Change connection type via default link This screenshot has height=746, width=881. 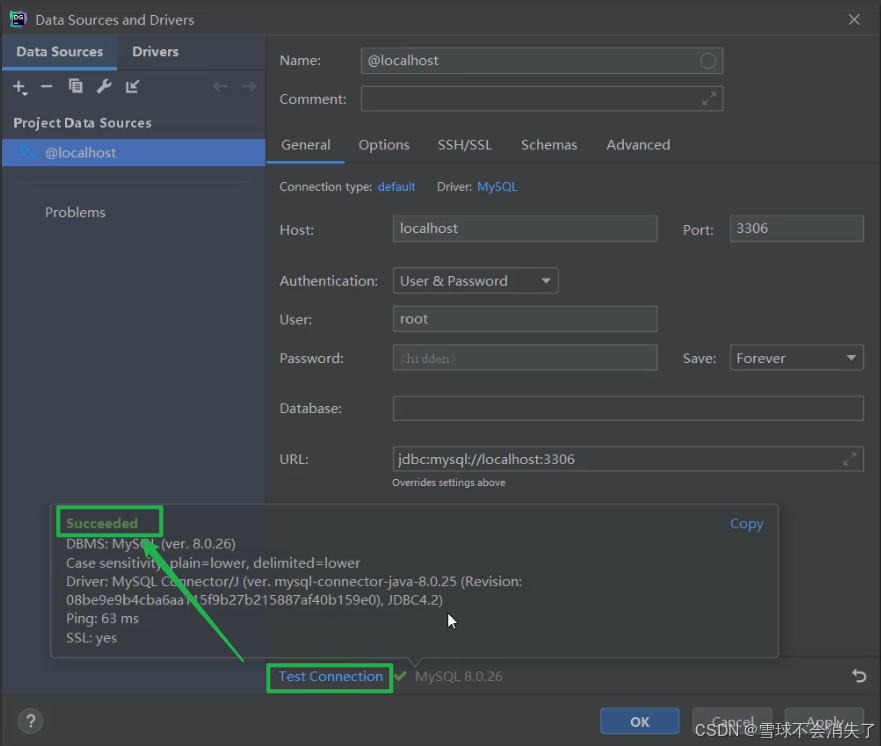coord(396,187)
